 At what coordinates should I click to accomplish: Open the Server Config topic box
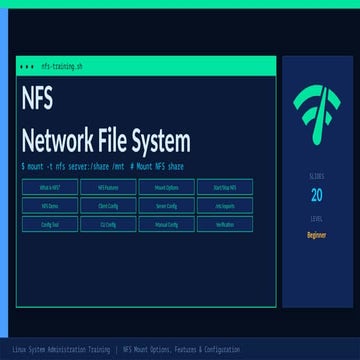[x=167, y=206]
